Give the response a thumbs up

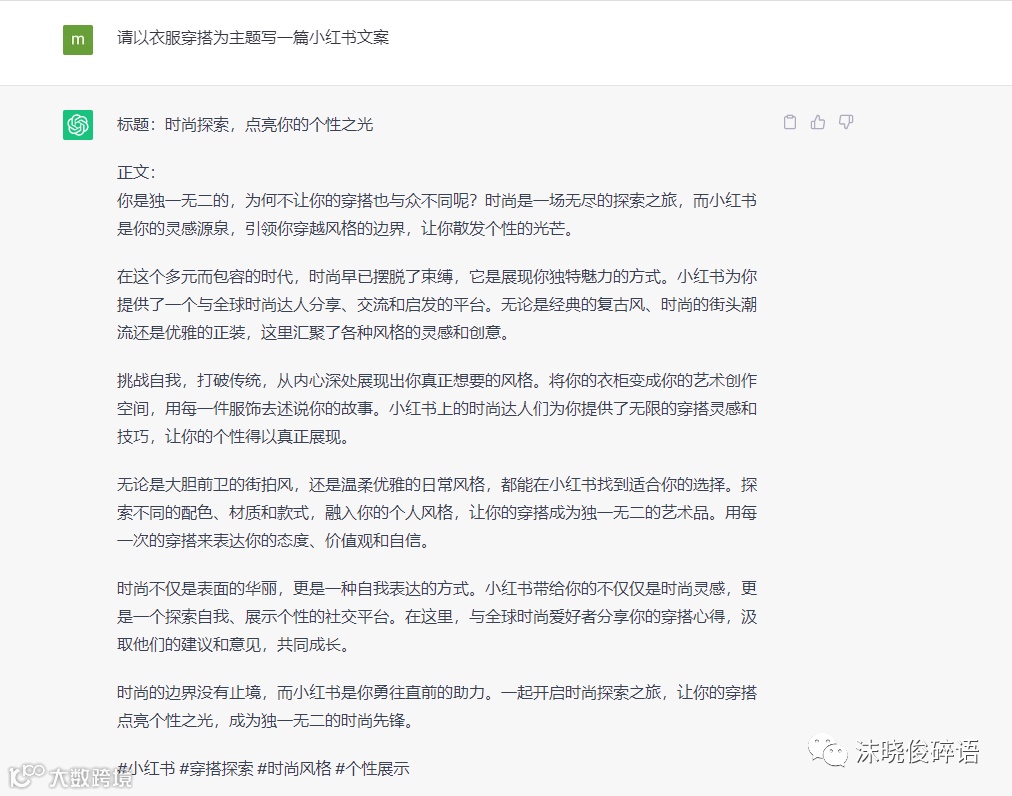[818, 122]
